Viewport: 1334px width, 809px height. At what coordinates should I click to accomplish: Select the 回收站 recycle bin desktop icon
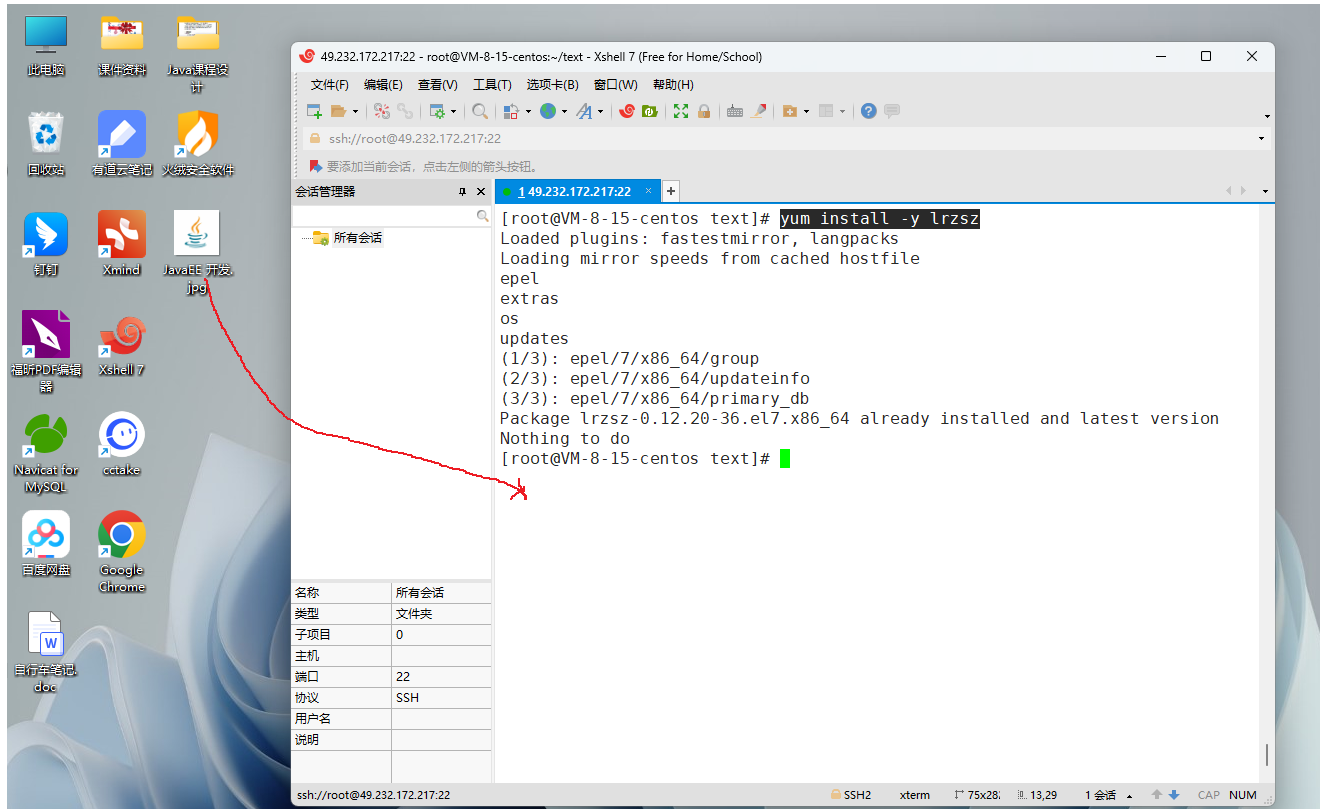(46, 144)
